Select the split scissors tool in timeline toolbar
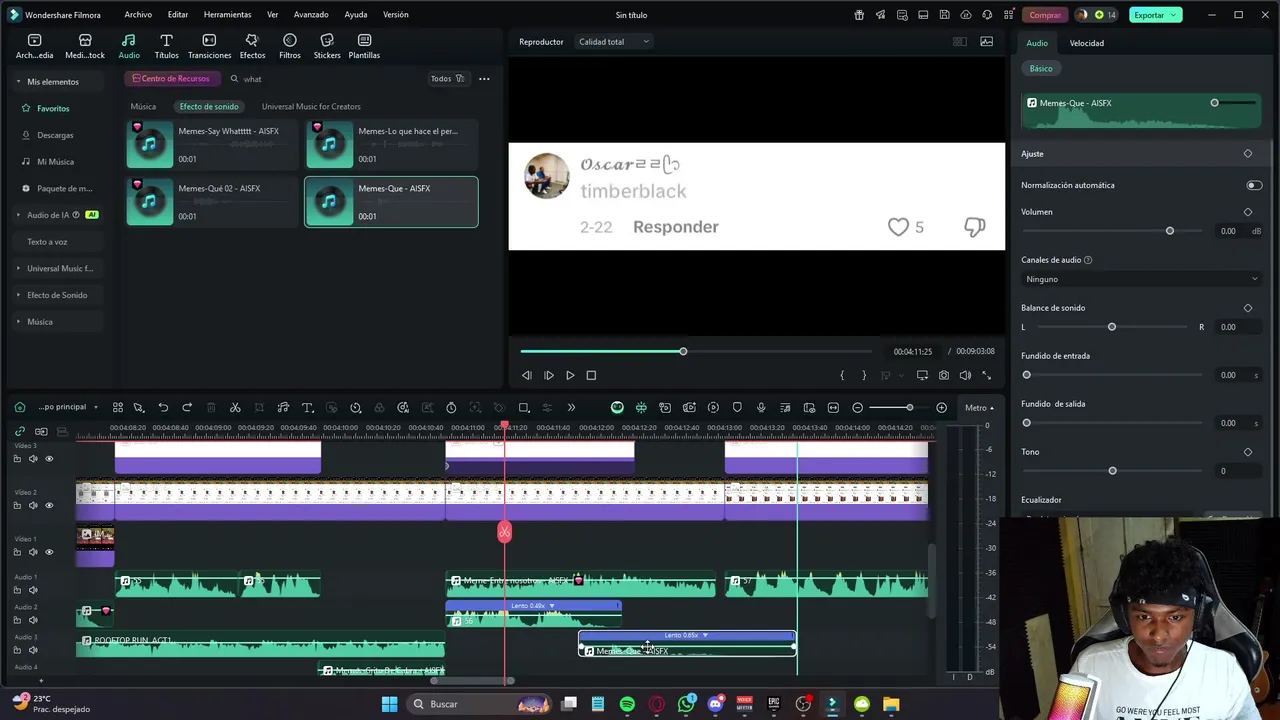The width and height of the screenshot is (1280, 720). [235, 408]
